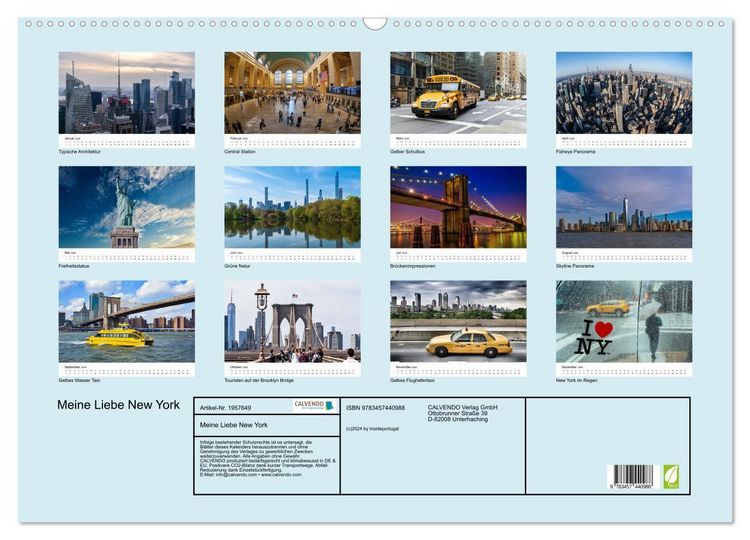Viewport: 750px width, 540px height.
Task: Click the caption 'Fisheye Panorama'
Action: 575,152
